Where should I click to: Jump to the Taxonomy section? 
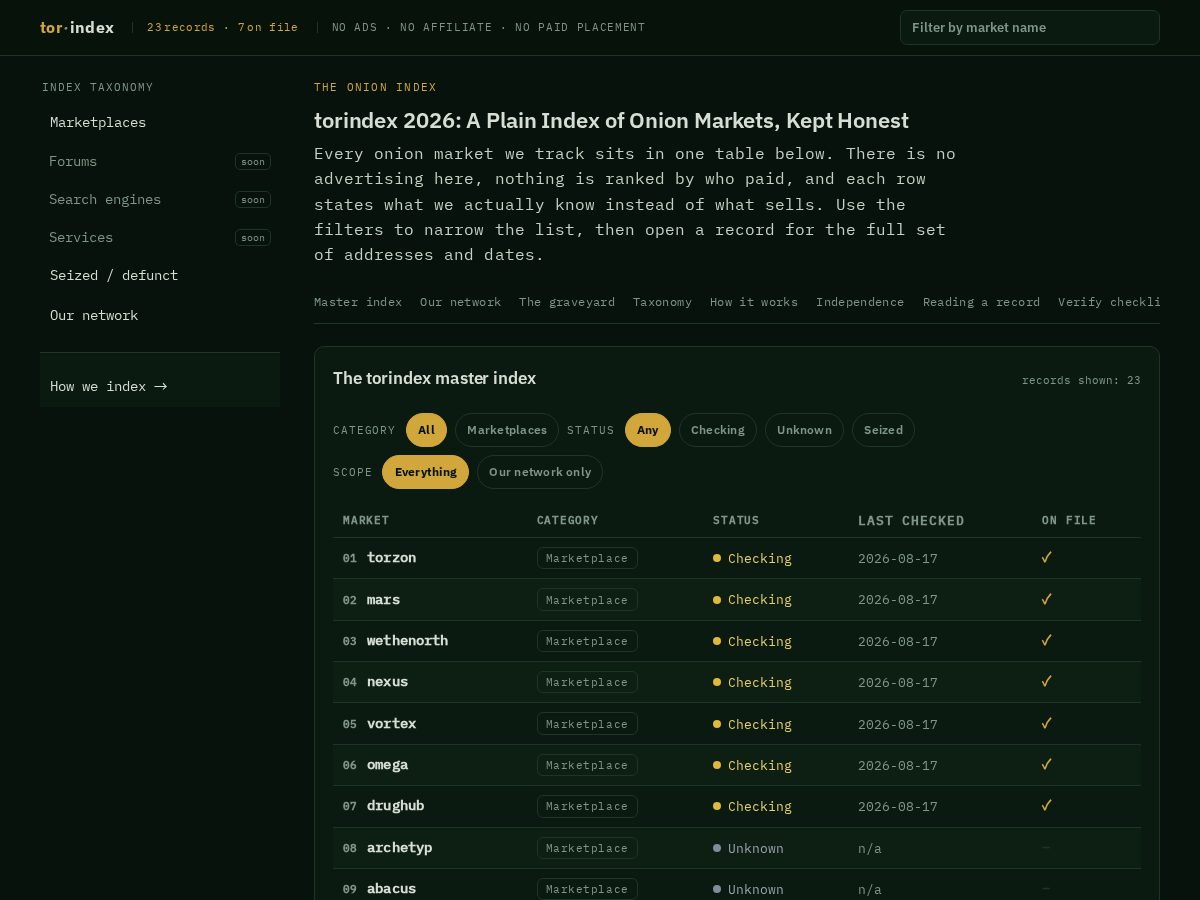tap(662, 302)
